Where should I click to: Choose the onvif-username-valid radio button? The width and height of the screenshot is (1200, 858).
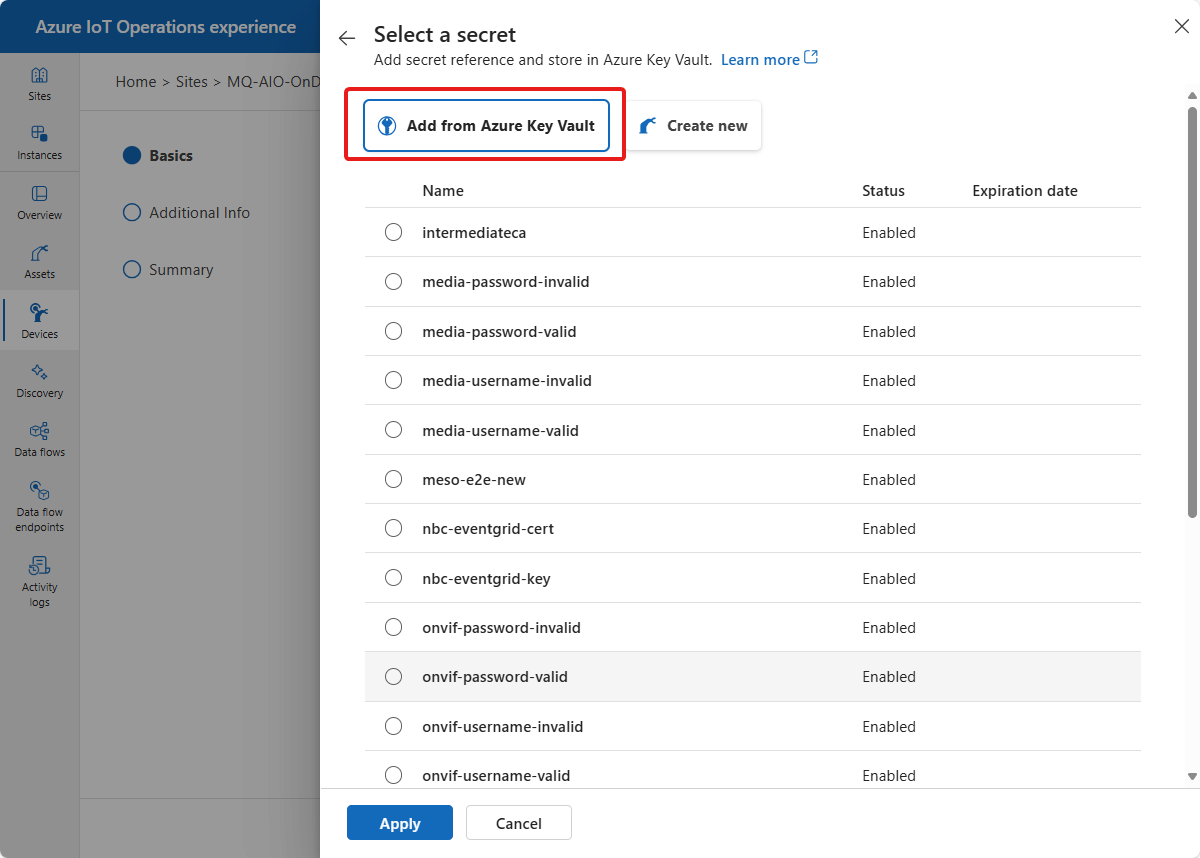[x=393, y=775]
